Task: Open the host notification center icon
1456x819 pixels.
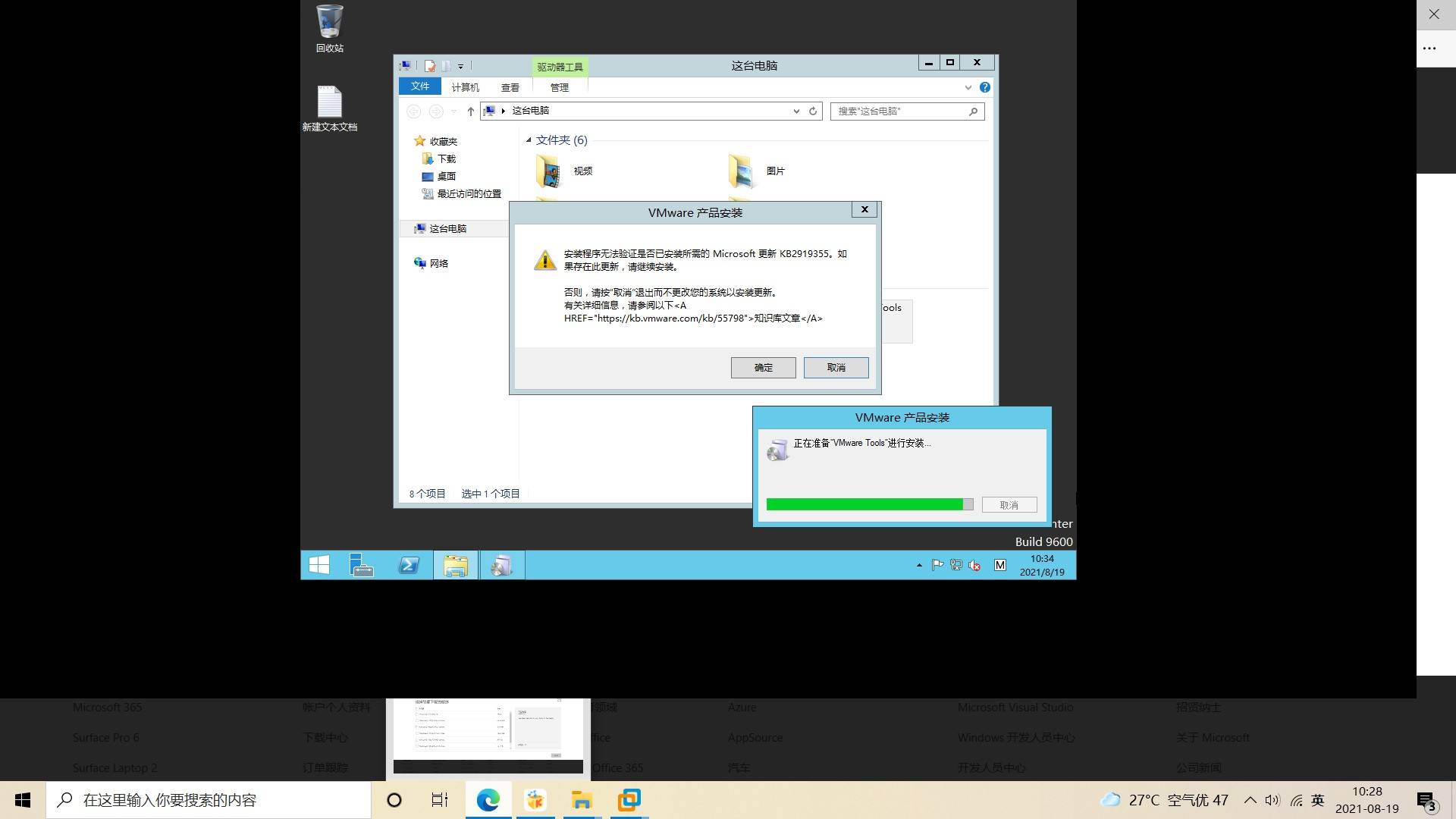Action: (1427, 801)
